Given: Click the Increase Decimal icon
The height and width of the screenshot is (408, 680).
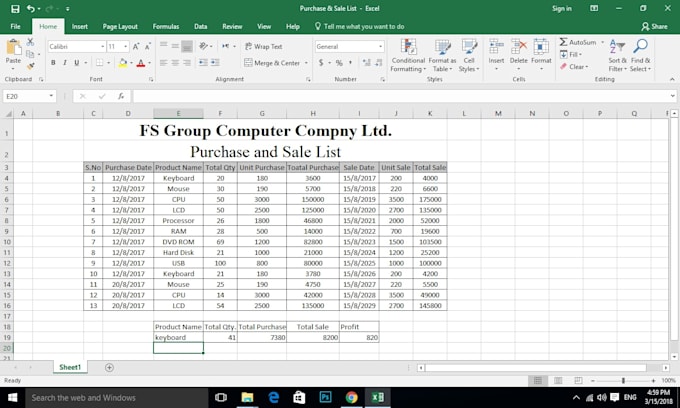Looking at the screenshot, I should click(366, 63).
